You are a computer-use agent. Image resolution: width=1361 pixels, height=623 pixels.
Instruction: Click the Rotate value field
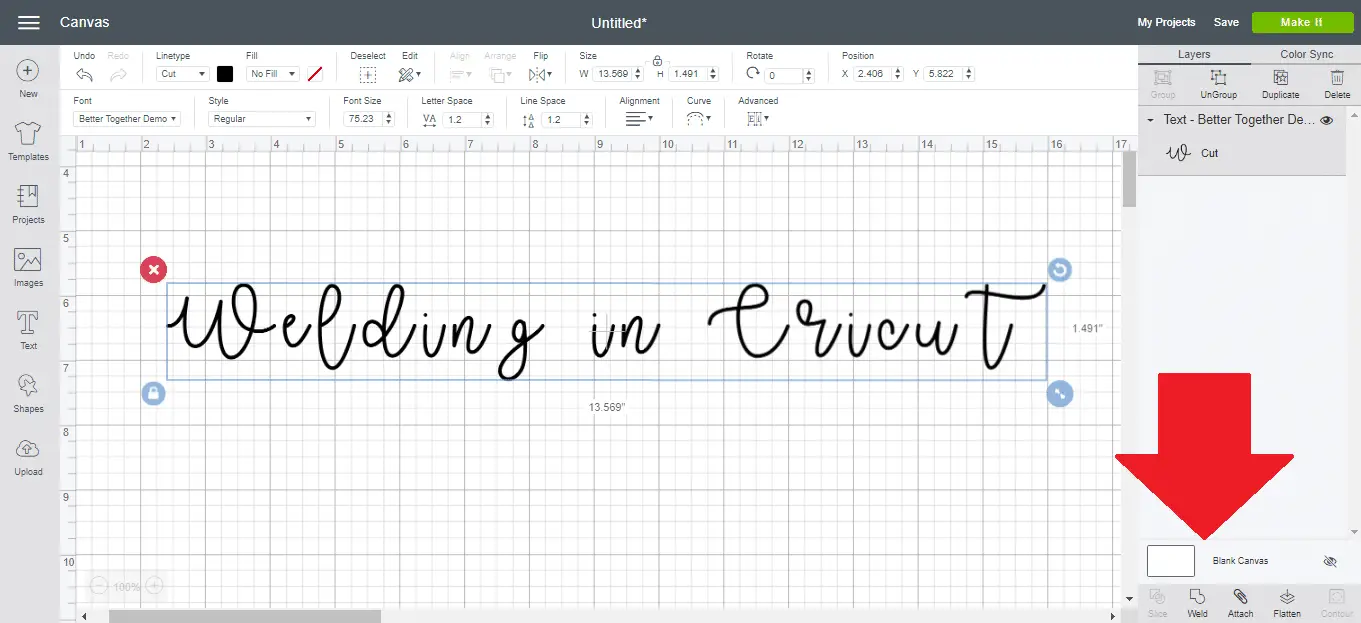point(790,75)
